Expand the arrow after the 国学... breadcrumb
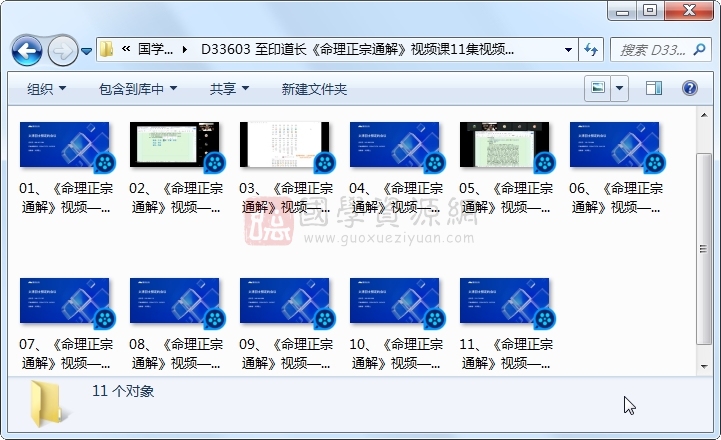 point(184,49)
